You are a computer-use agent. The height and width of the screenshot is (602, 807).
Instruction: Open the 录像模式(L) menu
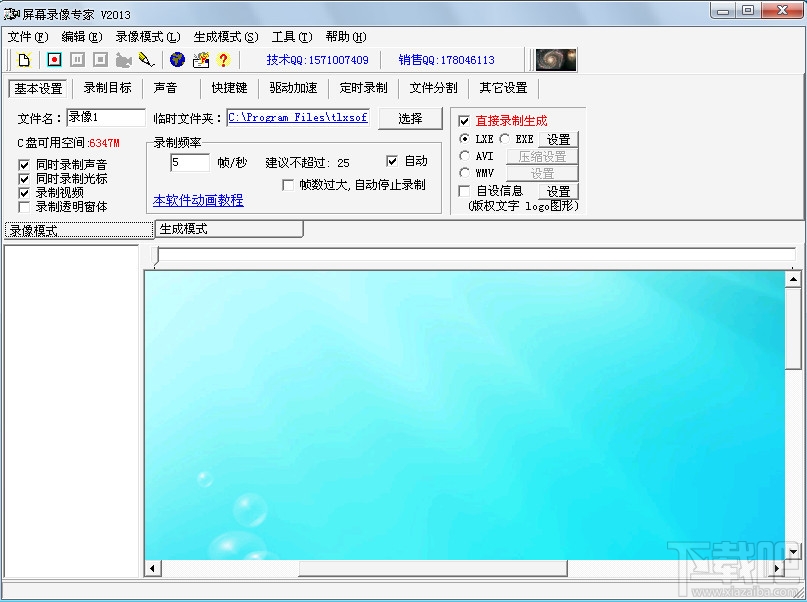[148, 37]
